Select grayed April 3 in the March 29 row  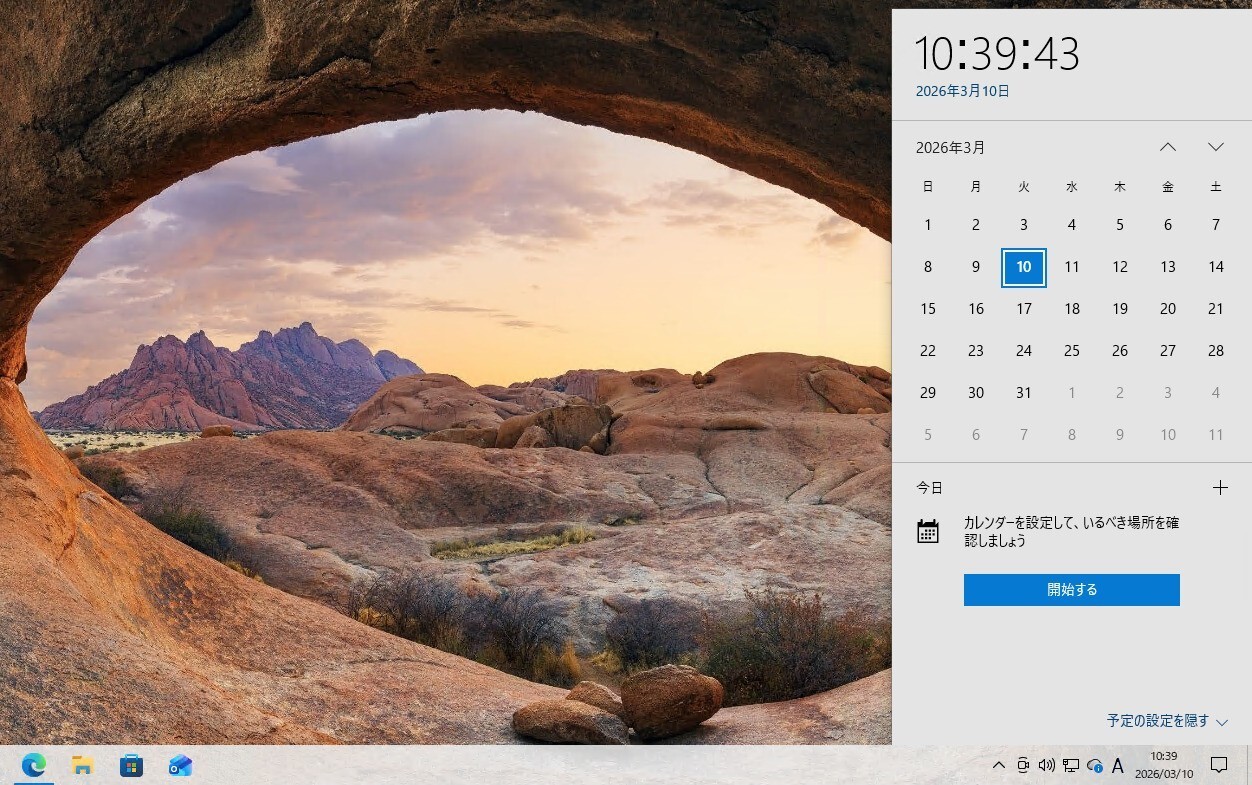tap(1168, 393)
